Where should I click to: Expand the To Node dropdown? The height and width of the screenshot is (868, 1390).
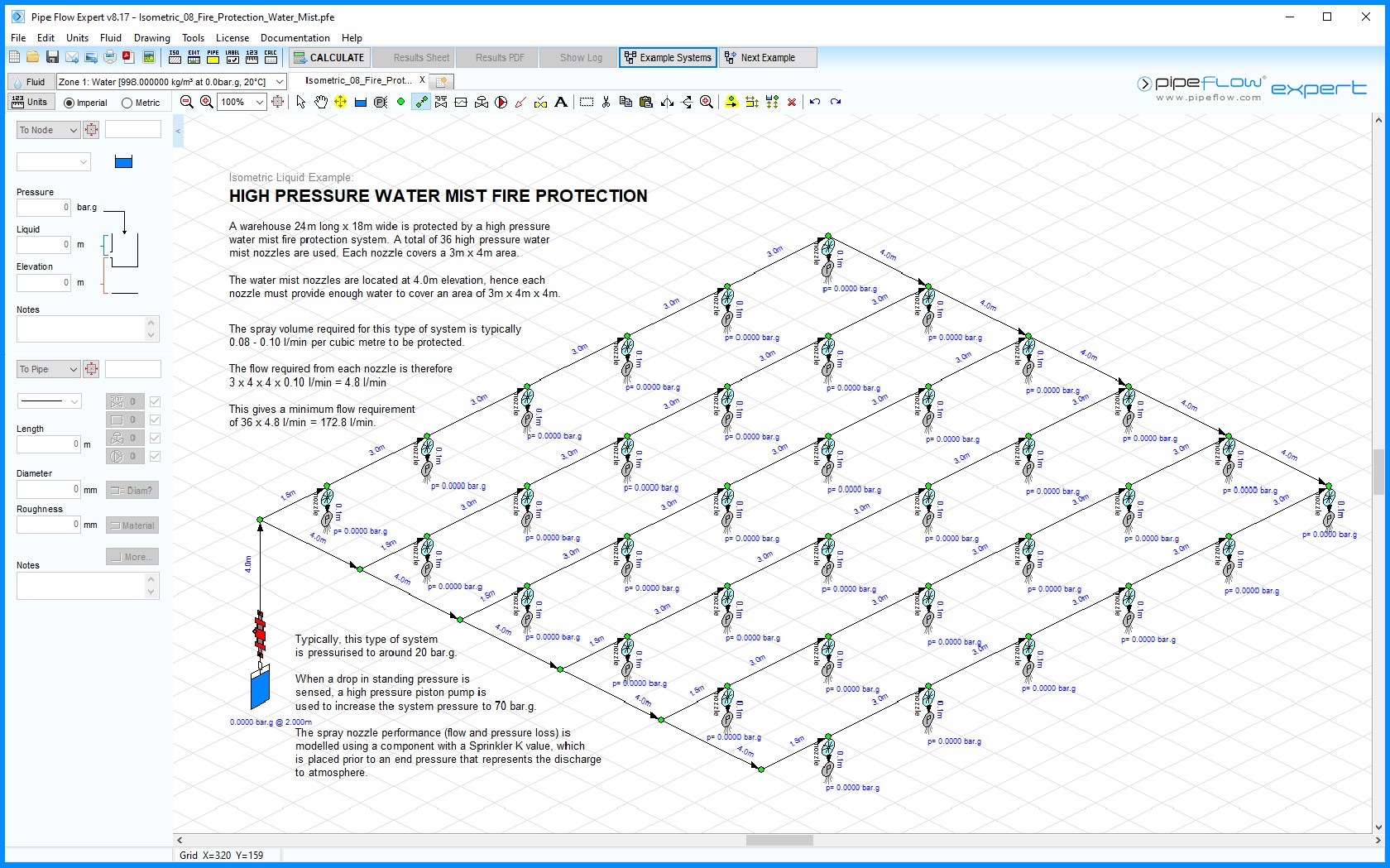(48, 130)
